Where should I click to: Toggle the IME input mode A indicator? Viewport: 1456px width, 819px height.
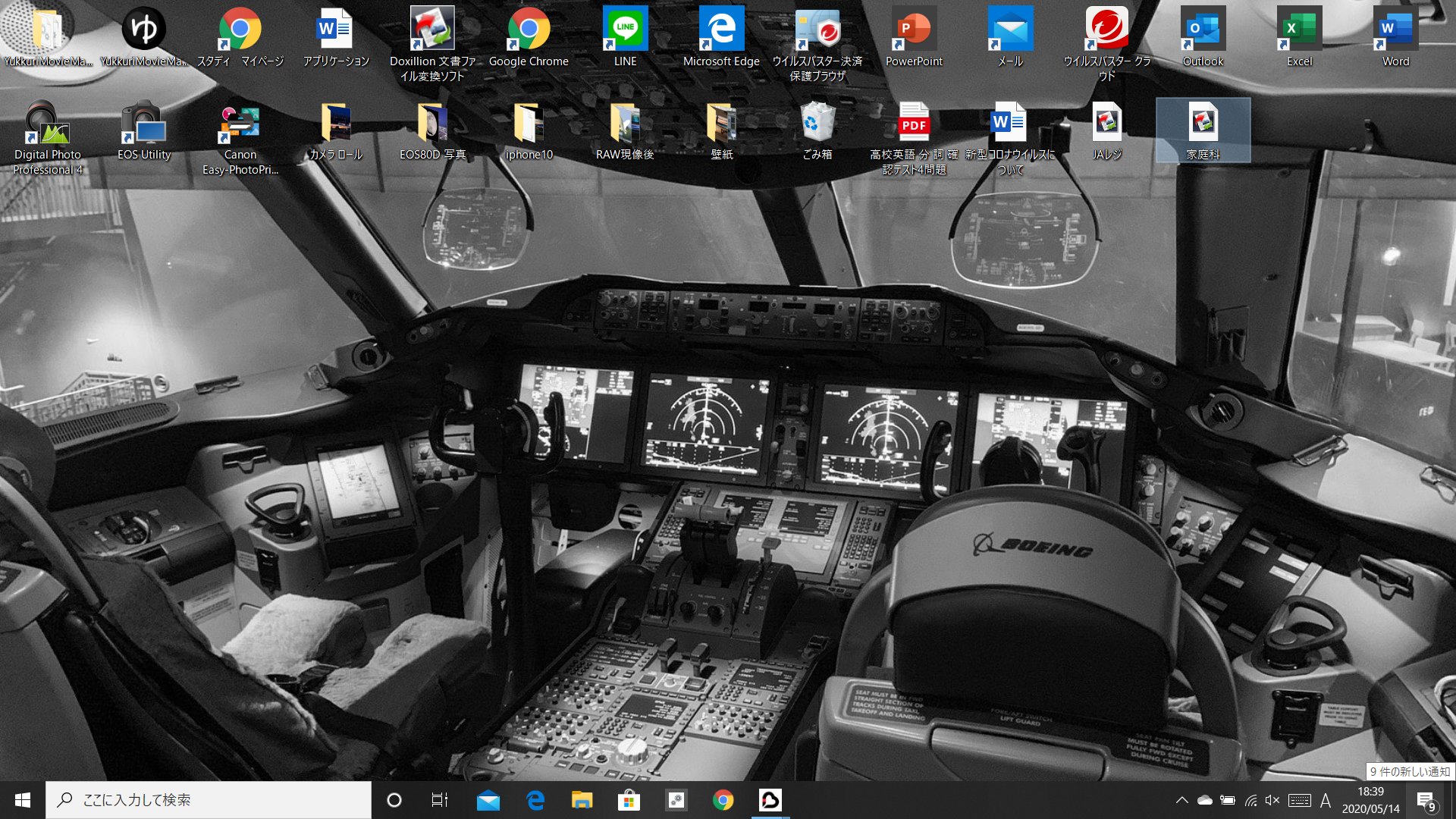pos(1326,800)
